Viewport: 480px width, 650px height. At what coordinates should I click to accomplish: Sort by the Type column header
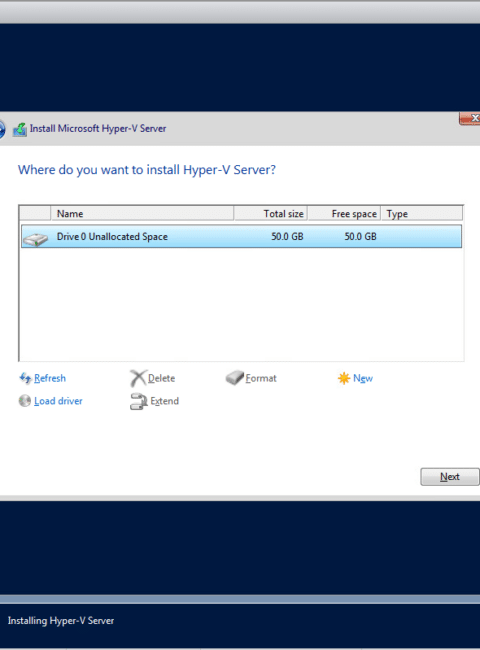pyautogui.click(x=422, y=213)
